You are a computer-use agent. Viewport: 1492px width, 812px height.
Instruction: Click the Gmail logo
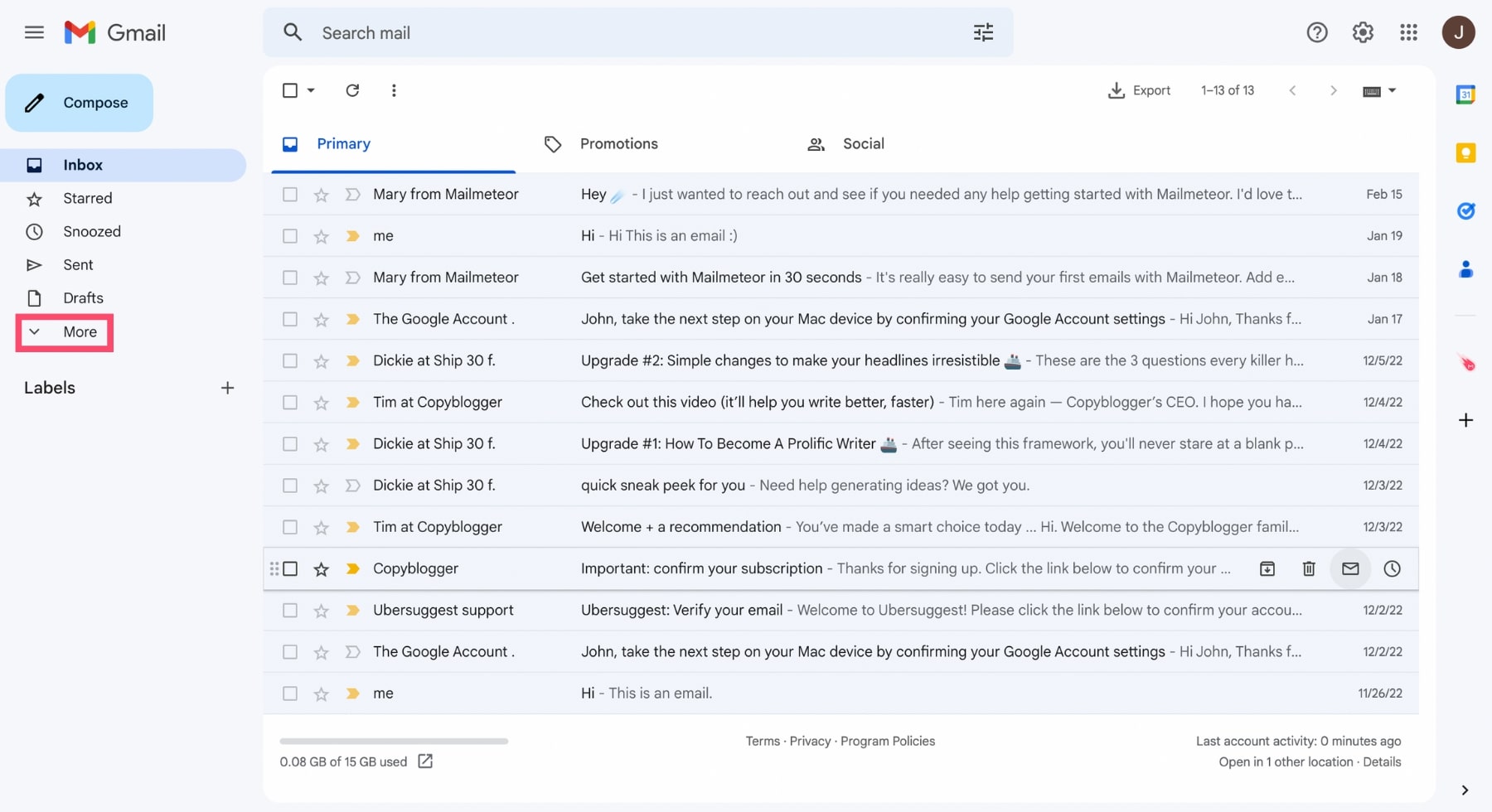(115, 32)
